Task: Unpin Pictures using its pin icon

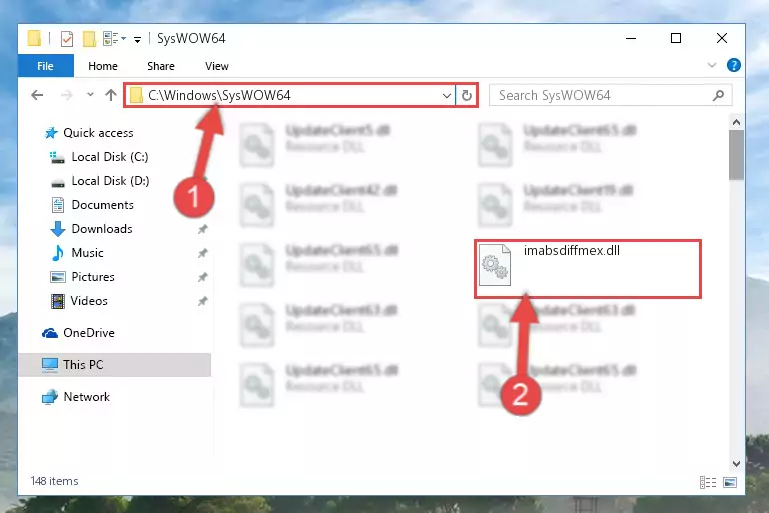Action: 202,277
